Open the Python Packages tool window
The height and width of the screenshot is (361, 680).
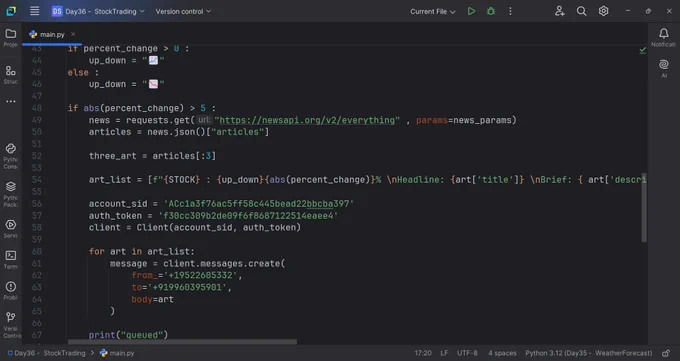[11, 194]
